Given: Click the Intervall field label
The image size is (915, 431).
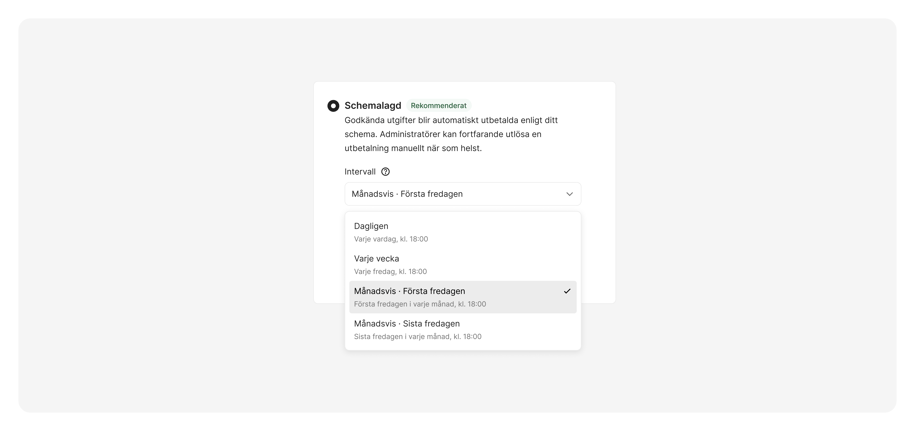Looking at the screenshot, I should pos(360,172).
